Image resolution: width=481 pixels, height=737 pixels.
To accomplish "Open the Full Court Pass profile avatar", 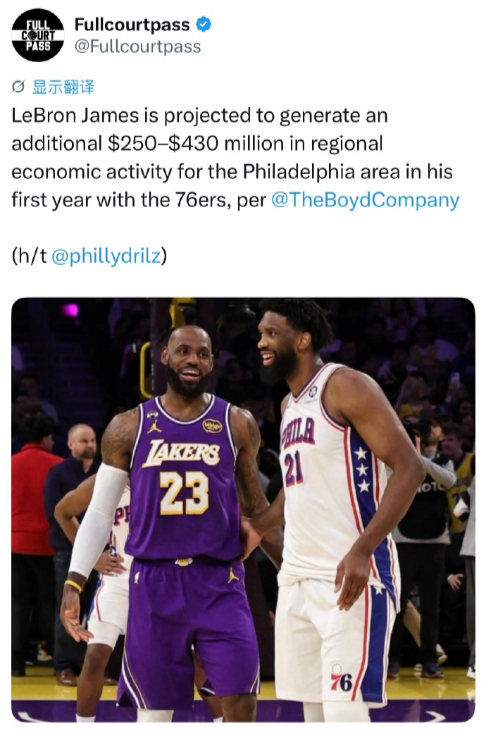I will 38,35.
